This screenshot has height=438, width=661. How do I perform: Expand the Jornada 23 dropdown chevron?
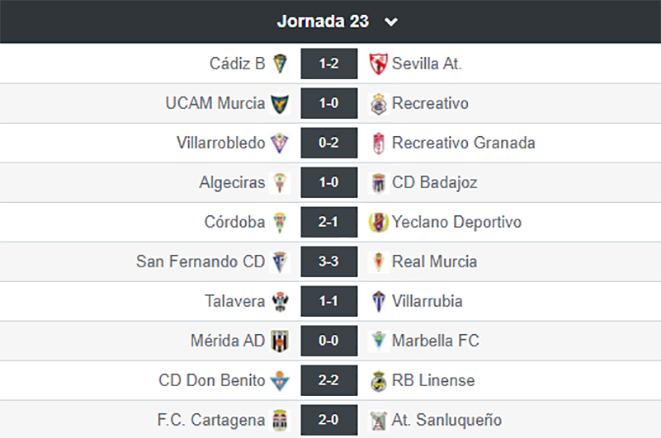click(x=391, y=22)
